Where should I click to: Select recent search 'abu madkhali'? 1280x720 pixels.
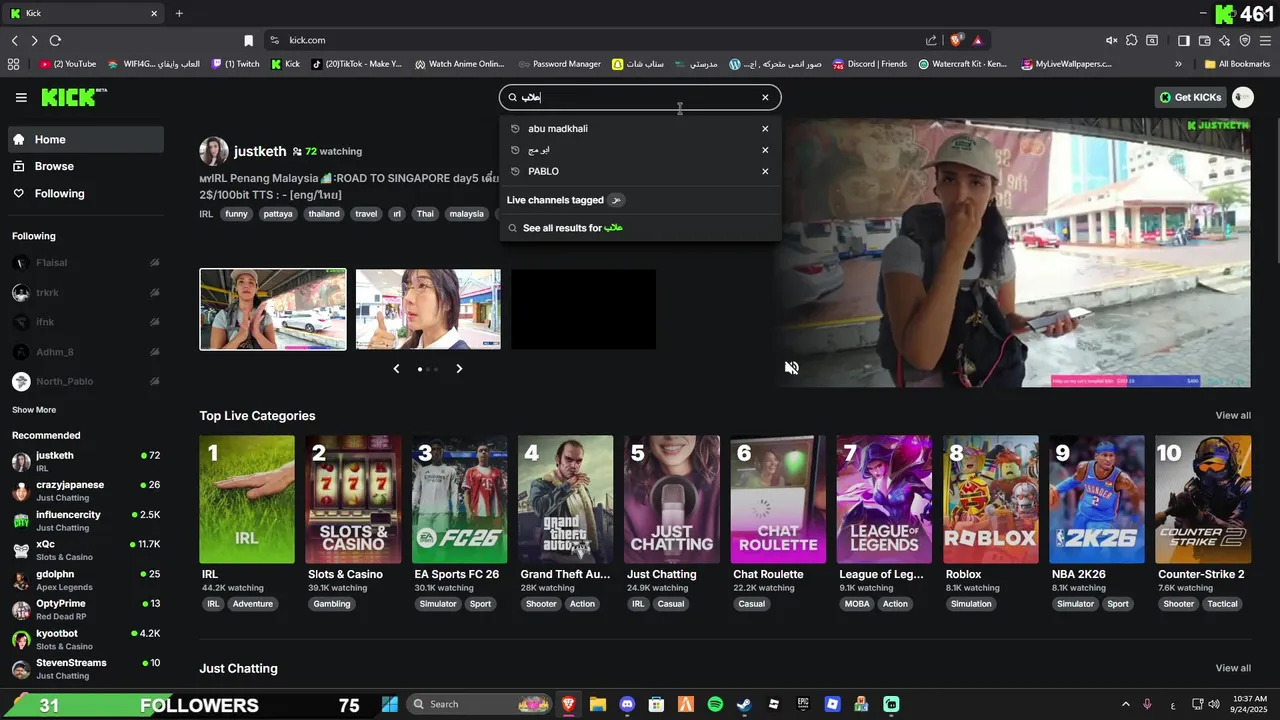(558, 129)
